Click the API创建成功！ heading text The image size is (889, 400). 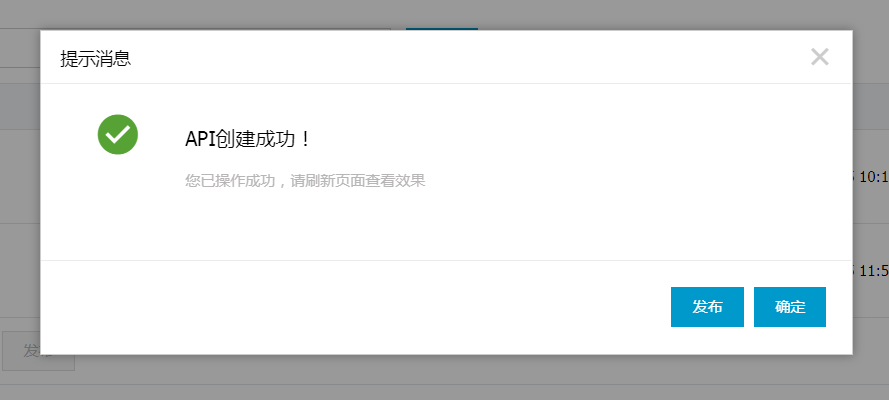pyautogui.click(x=248, y=139)
